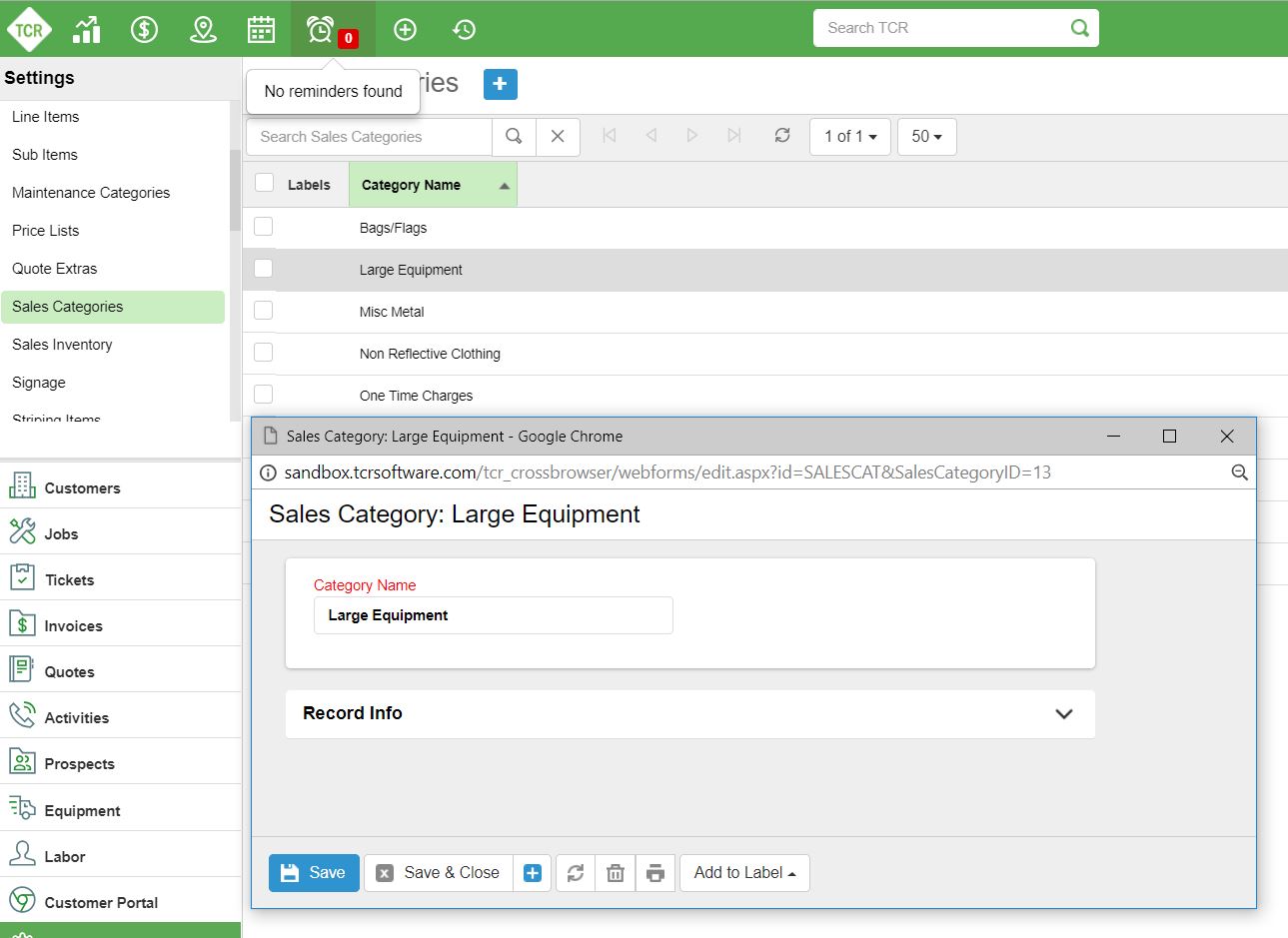The image size is (1288, 938).
Task: Open the Customer Portal module
Action: click(120, 902)
